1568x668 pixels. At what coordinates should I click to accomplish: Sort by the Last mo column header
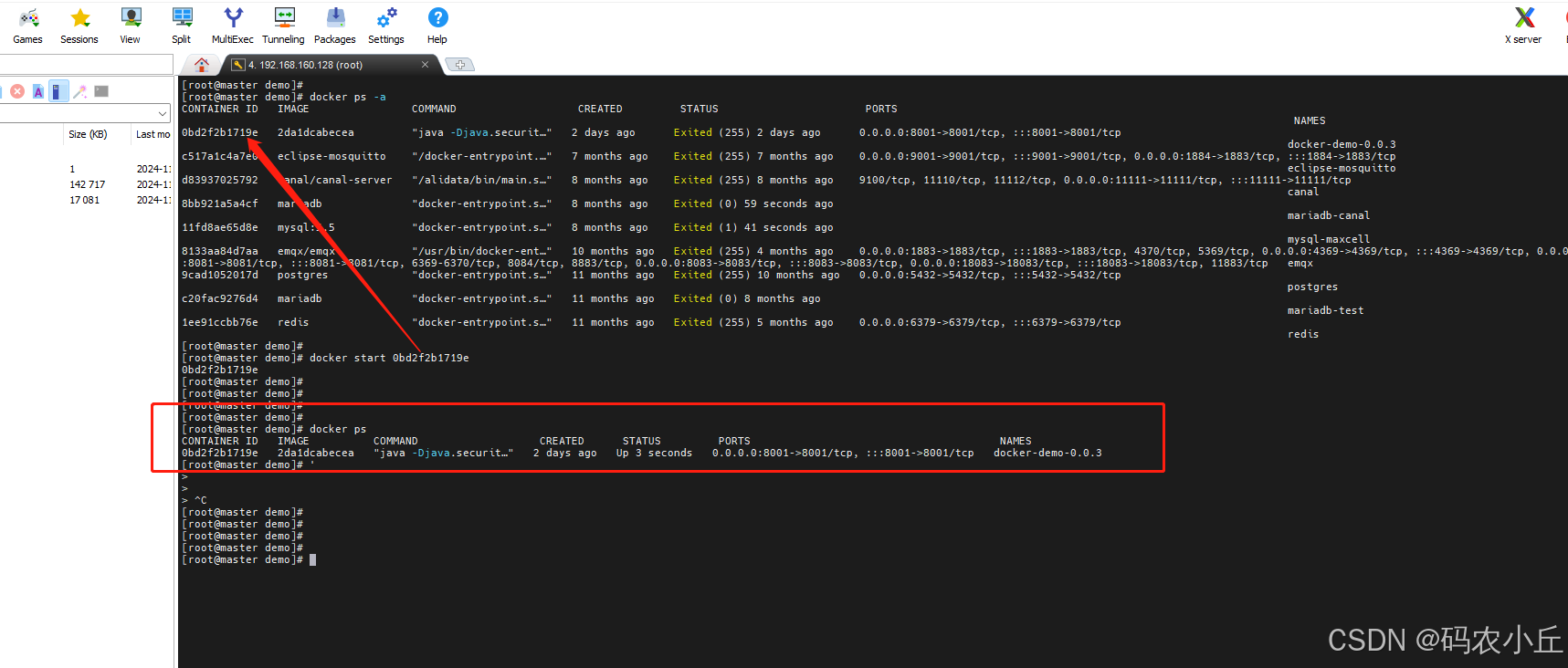click(153, 134)
